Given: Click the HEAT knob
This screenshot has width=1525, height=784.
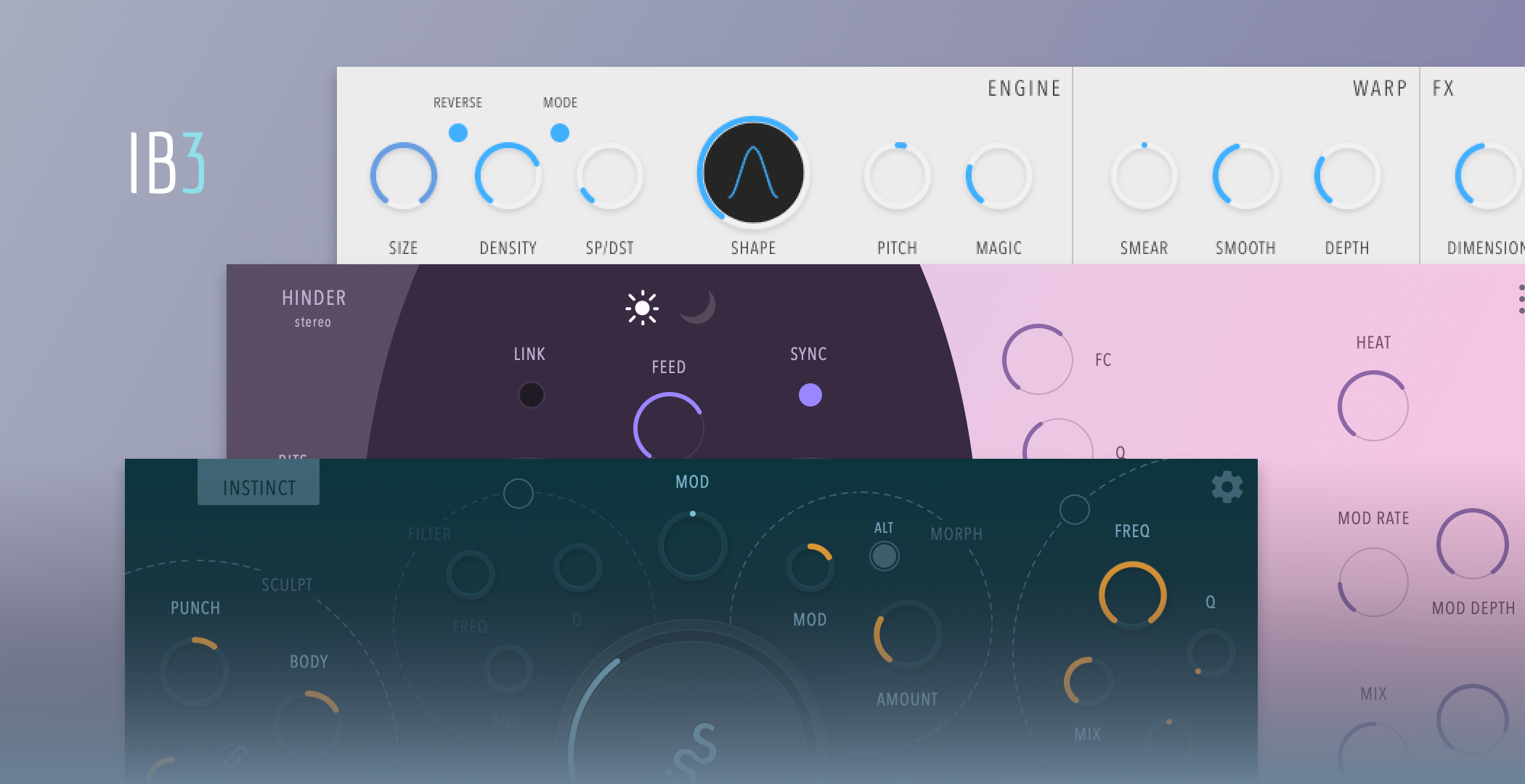Looking at the screenshot, I should (x=1372, y=405).
